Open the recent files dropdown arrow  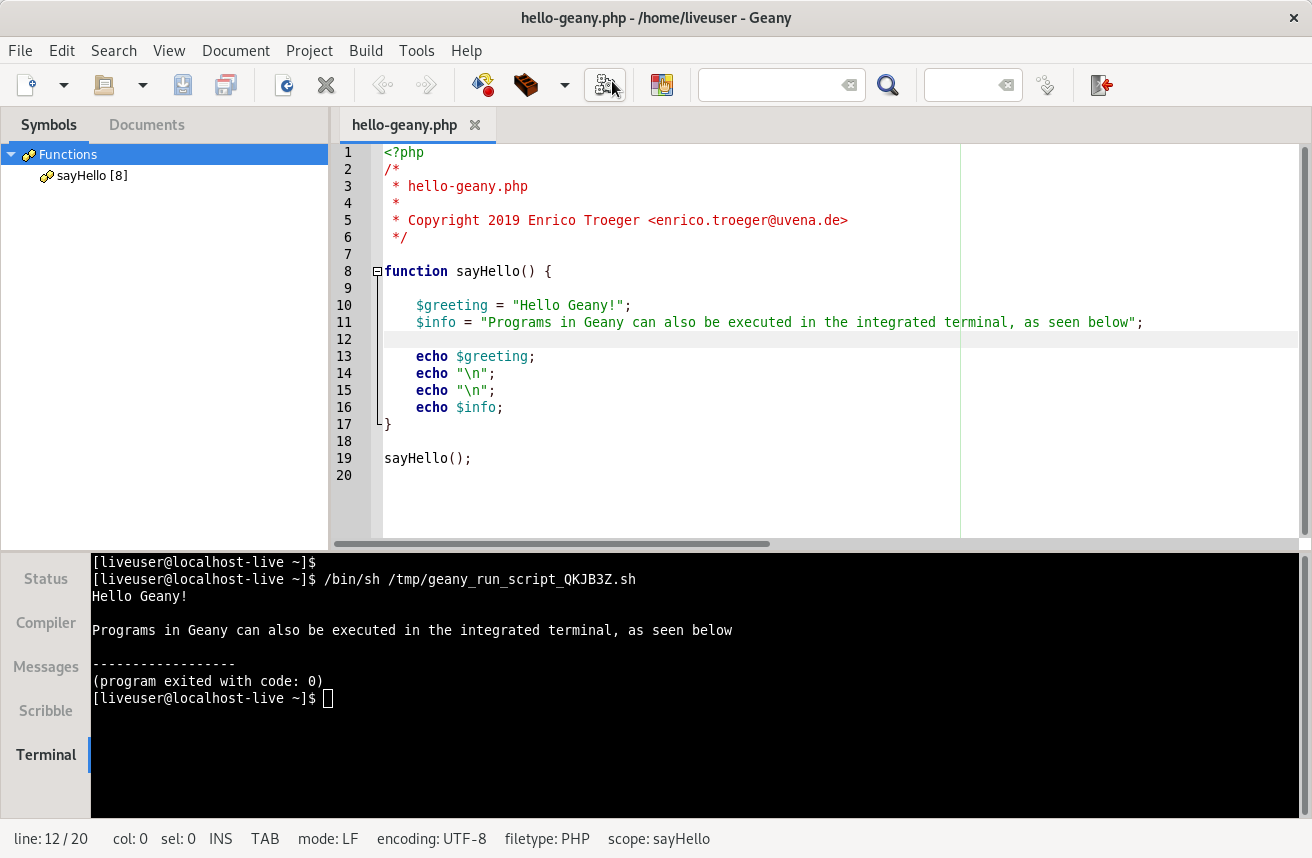[143, 85]
